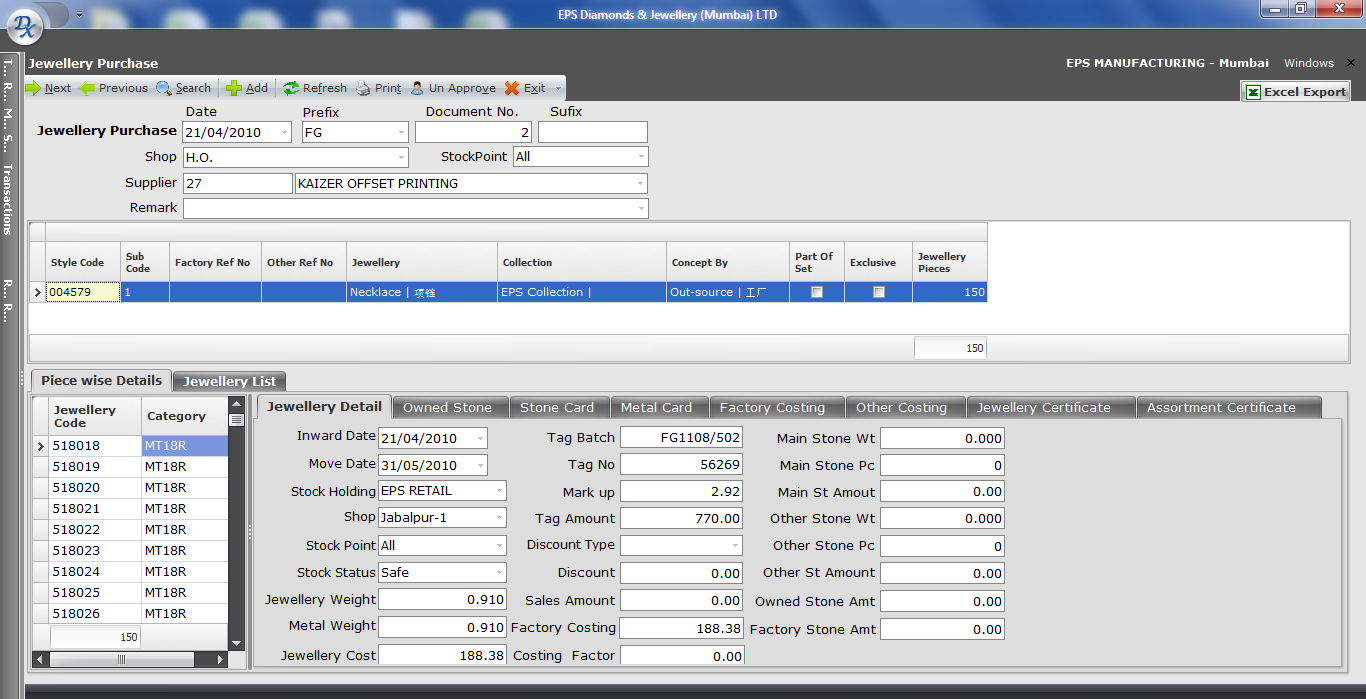Image resolution: width=1366 pixels, height=699 pixels.
Task: Click the Collection column header
Action: point(582,263)
